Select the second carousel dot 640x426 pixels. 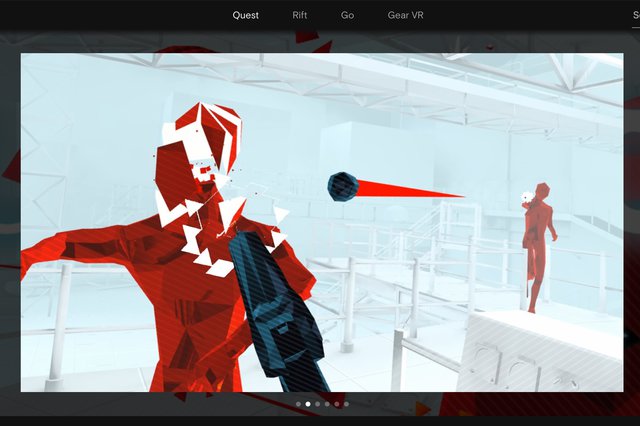(308, 404)
